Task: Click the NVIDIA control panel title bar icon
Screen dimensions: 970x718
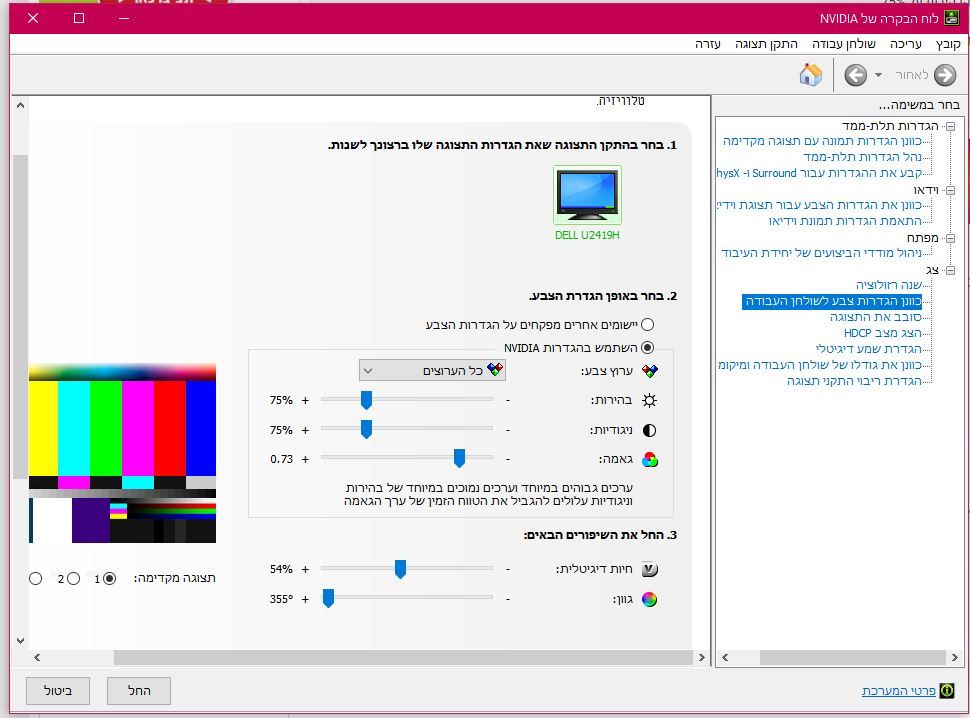Action: (951, 19)
